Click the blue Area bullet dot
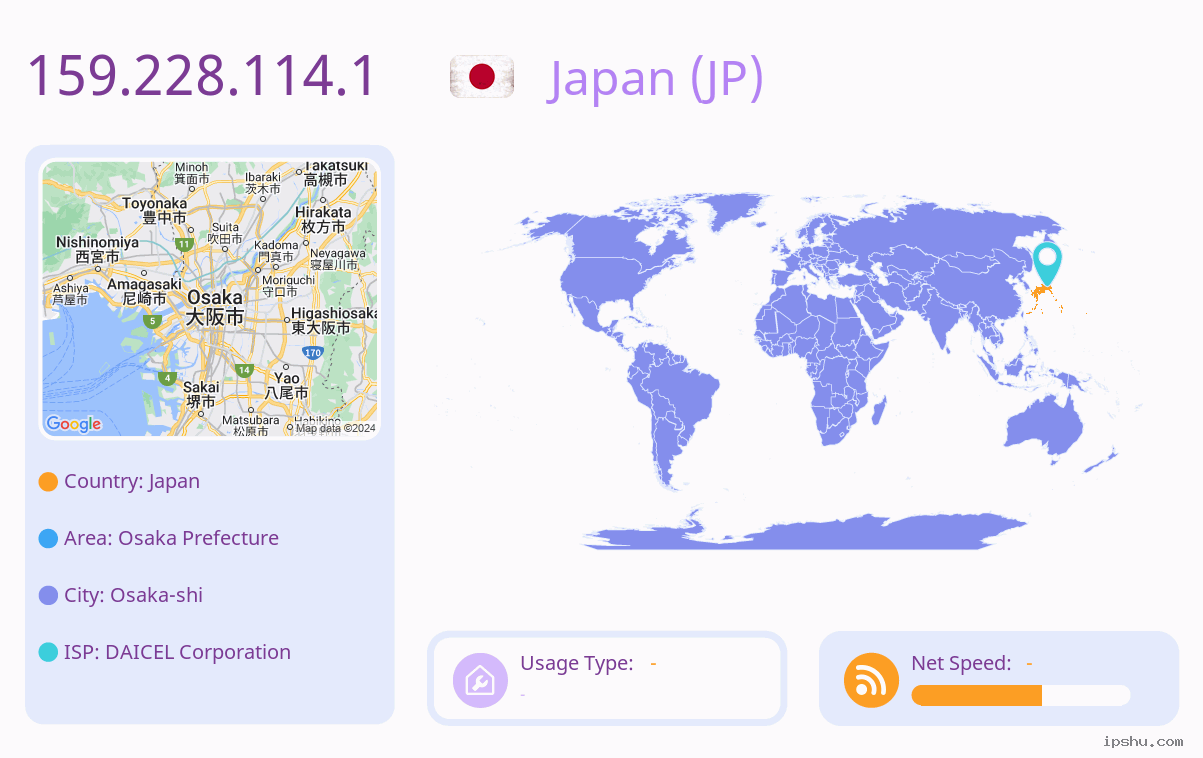Viewport: 1203px width, 758px height. pos(48,539)
